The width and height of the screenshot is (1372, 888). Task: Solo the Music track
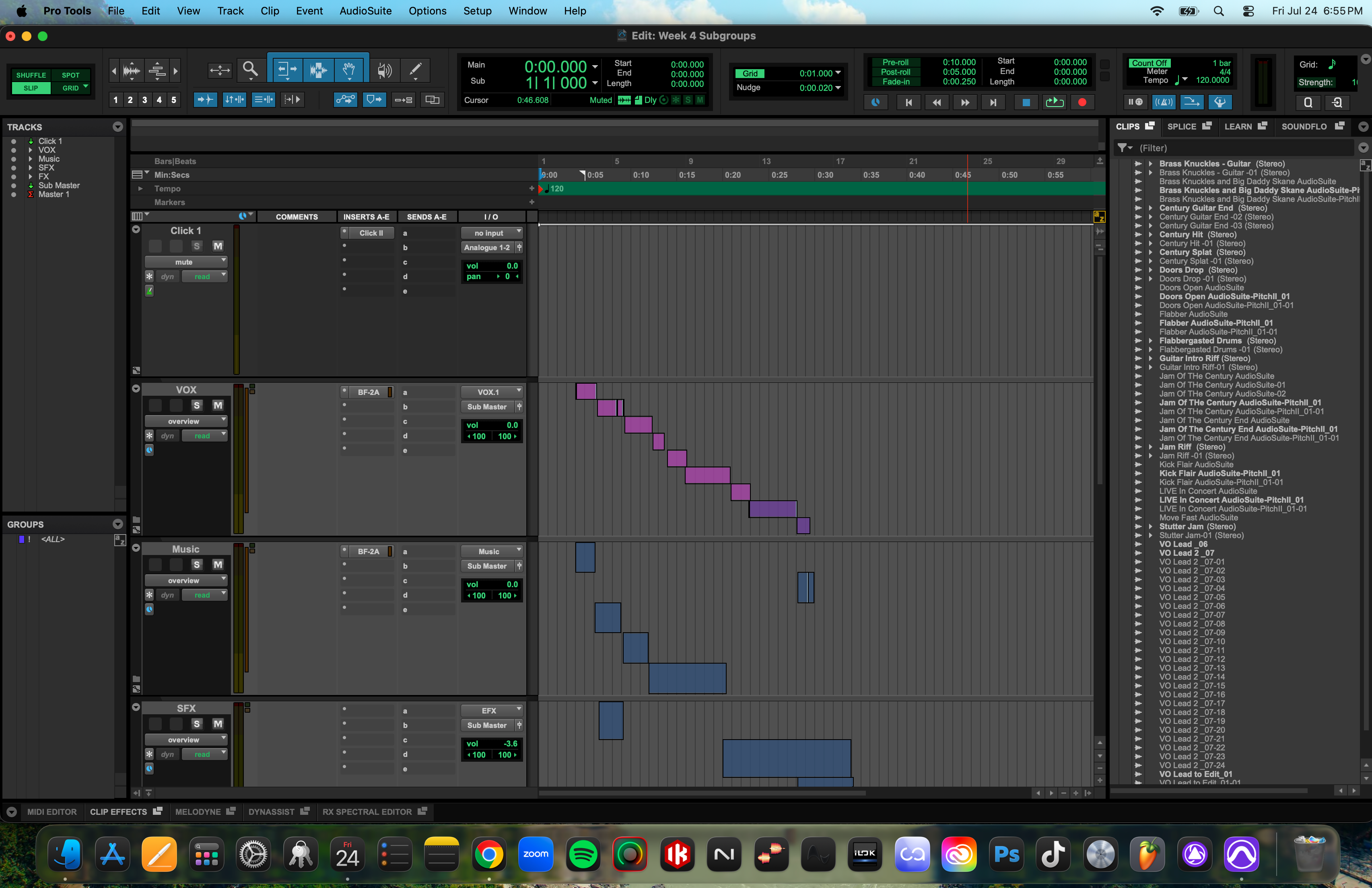(x=197, y=565)
